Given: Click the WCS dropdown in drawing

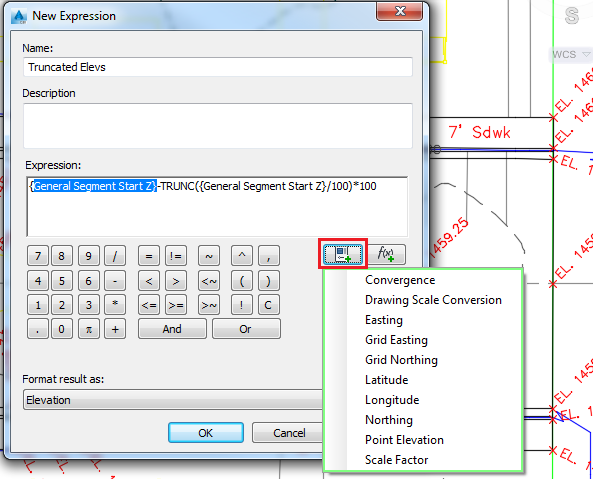Looking at the screenshot, I should tap(571, 54).
